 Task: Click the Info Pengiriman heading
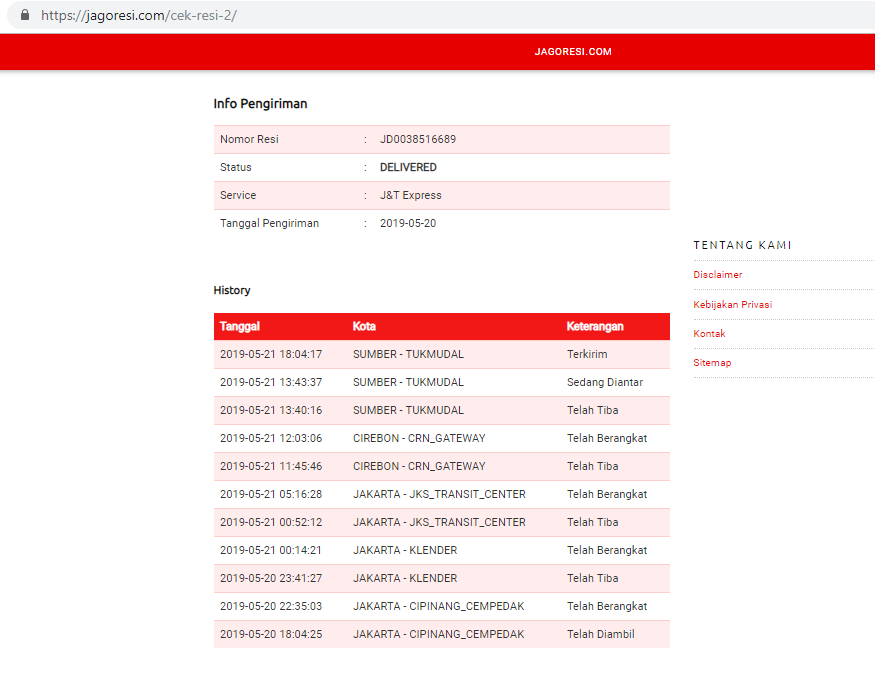[261, 104]
